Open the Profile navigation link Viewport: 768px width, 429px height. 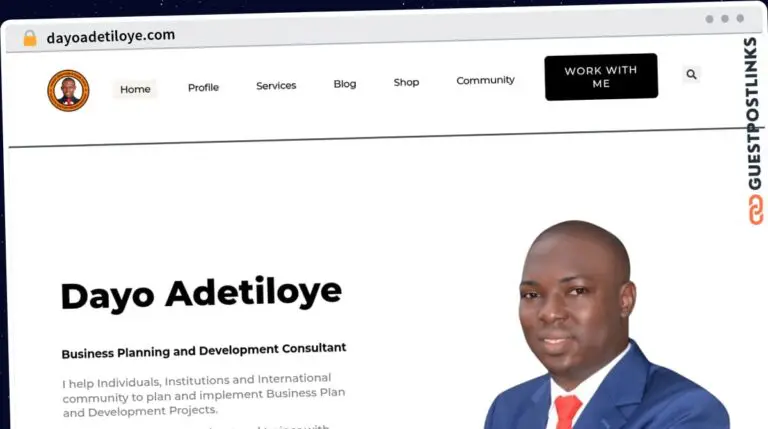coord(203,87)
